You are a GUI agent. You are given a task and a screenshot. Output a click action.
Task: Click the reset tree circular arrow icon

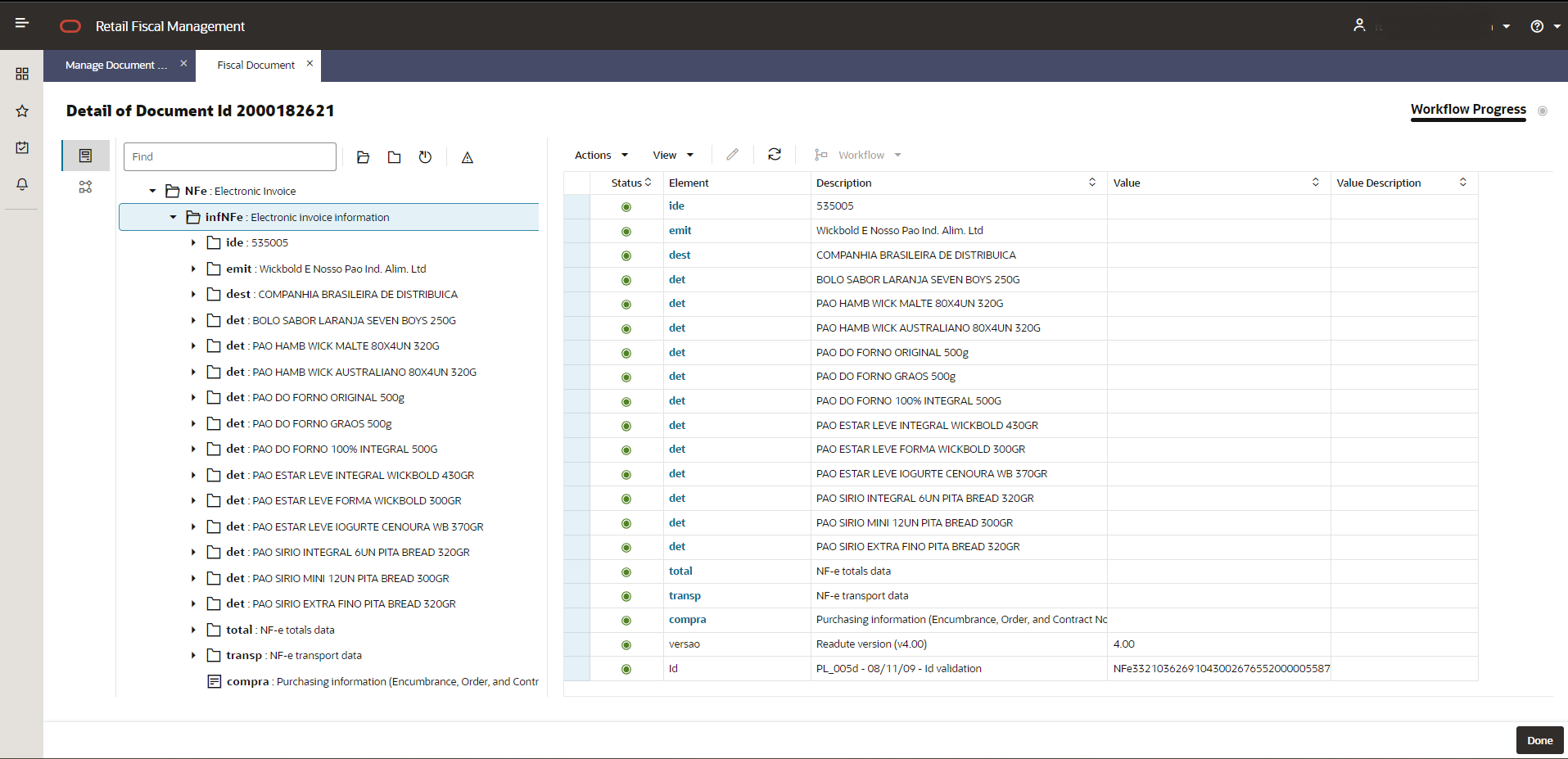(x=425, y=157)
